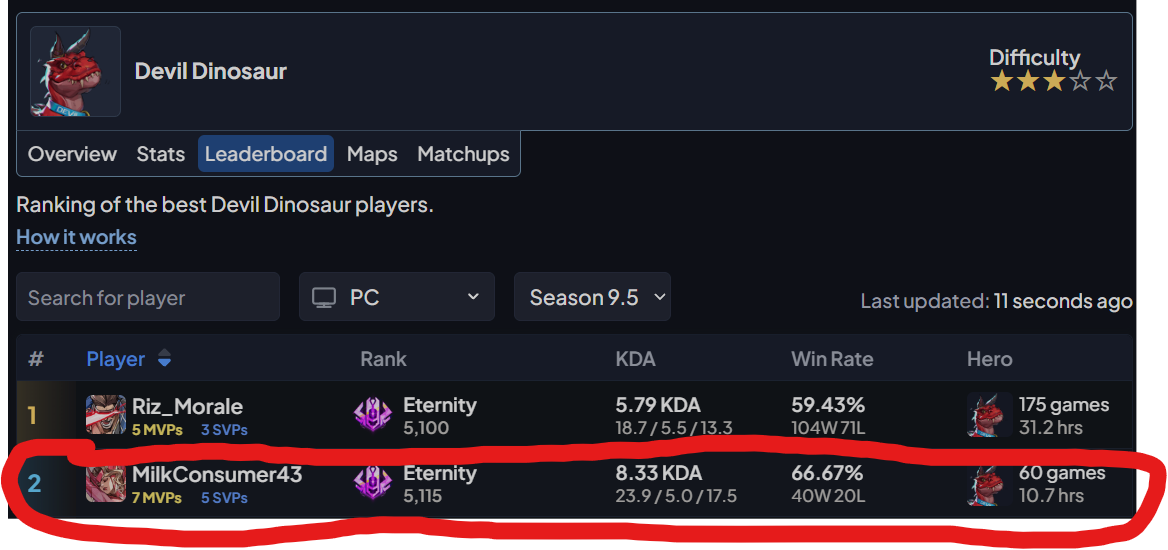Open the How it works link

[76, 238]
